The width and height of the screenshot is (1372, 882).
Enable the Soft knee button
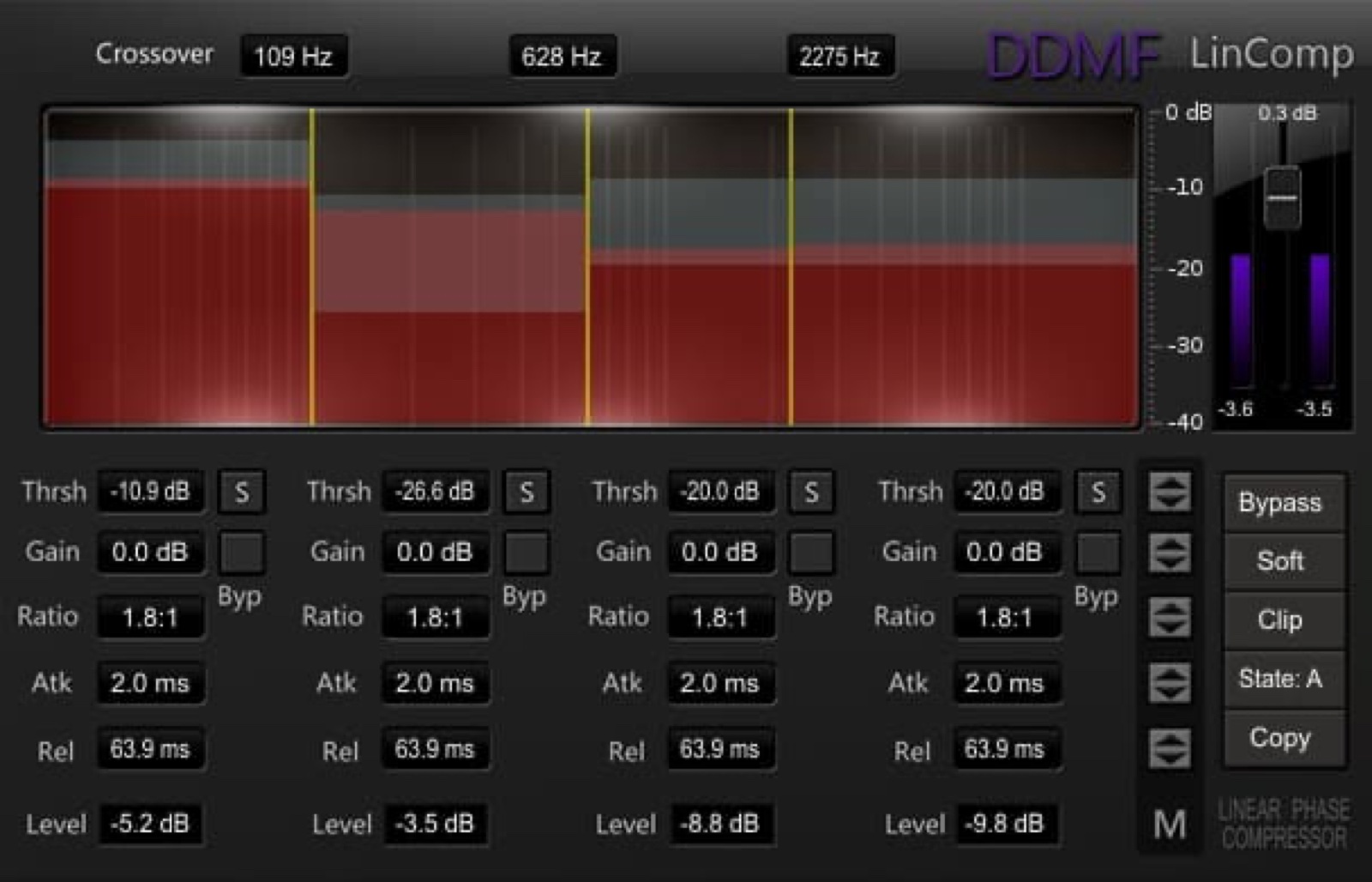tap(1282, 561)
